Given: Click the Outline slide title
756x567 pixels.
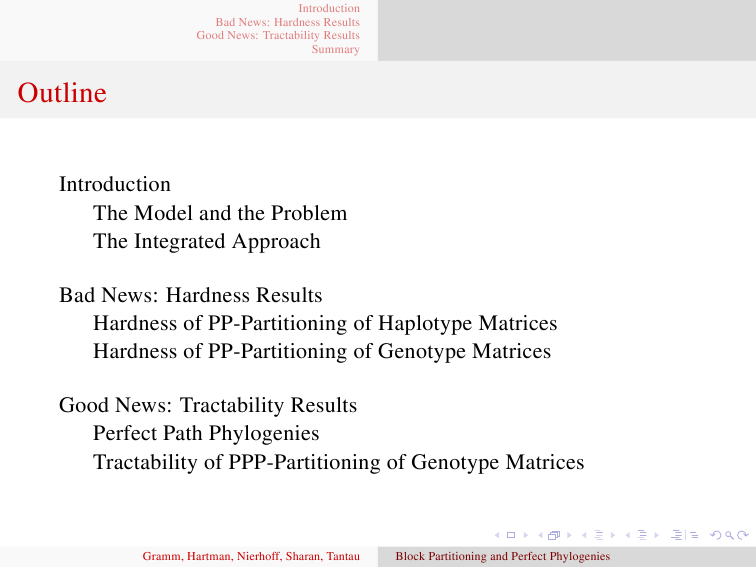Looking at the screenshot, I should [62, 93].
